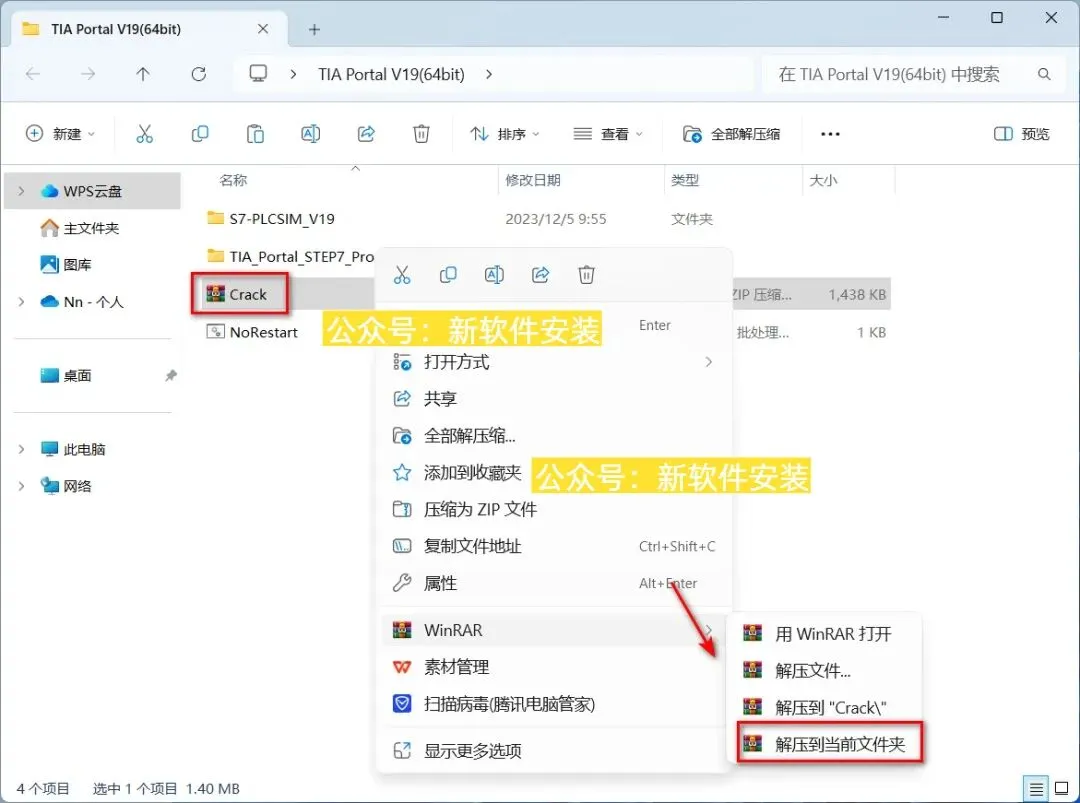1080x803 pixels.
Task: Expand the 打开方式 submenu arrow
Action: click(x=709, y=362)
